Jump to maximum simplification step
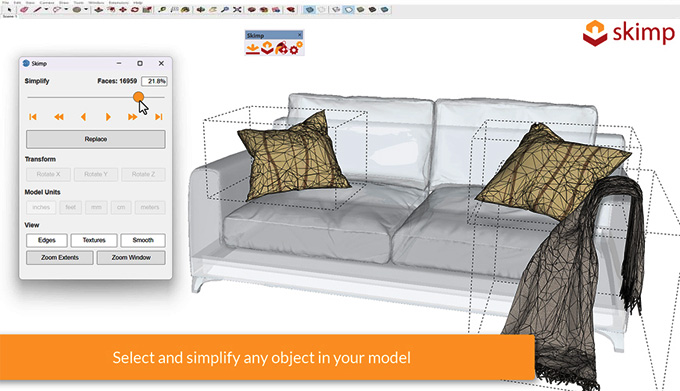 (x=159, y=117)
